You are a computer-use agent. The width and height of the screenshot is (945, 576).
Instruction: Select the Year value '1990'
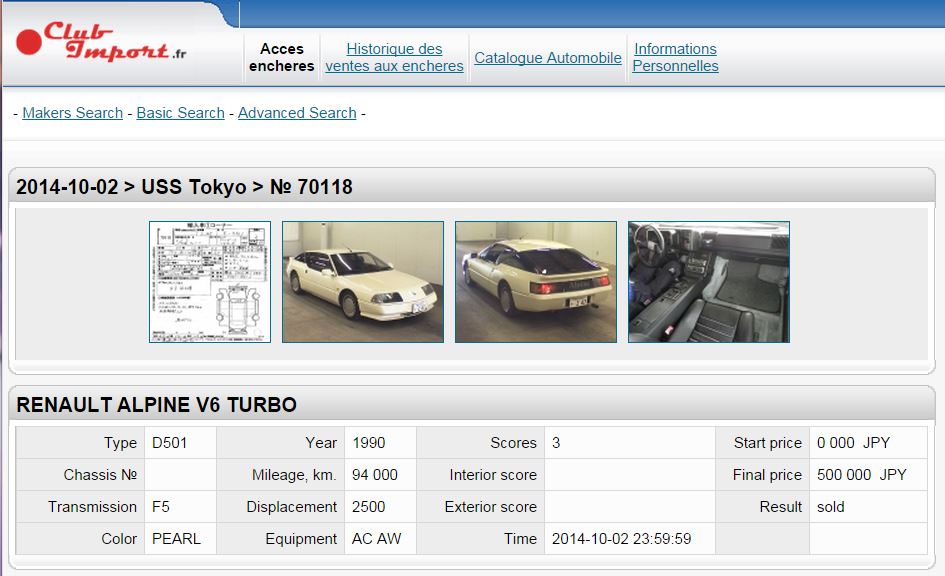point(369,443)
